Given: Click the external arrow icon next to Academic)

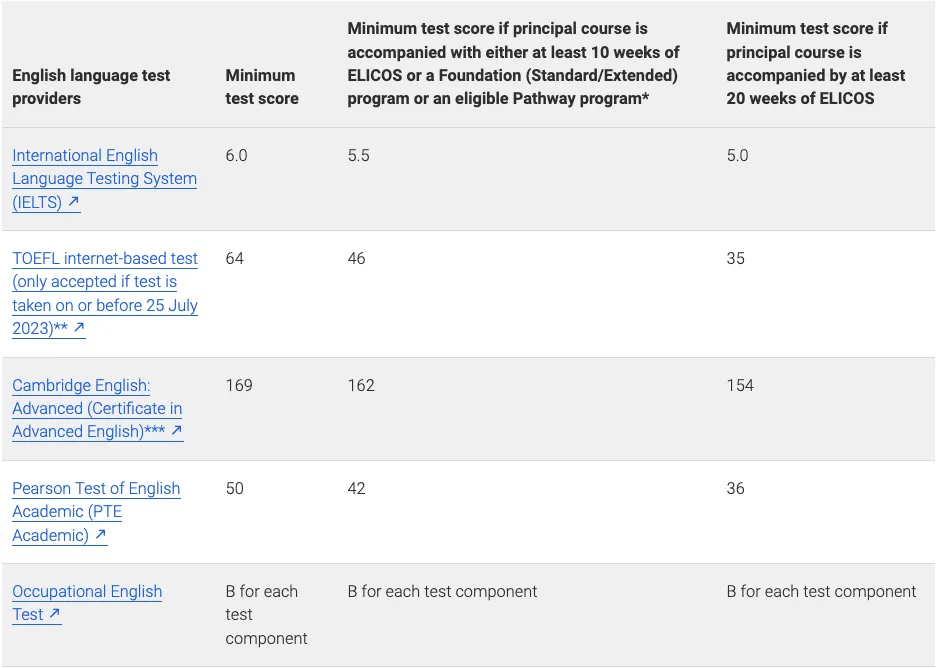Looking at the screenshot, I should click(101, 534).
